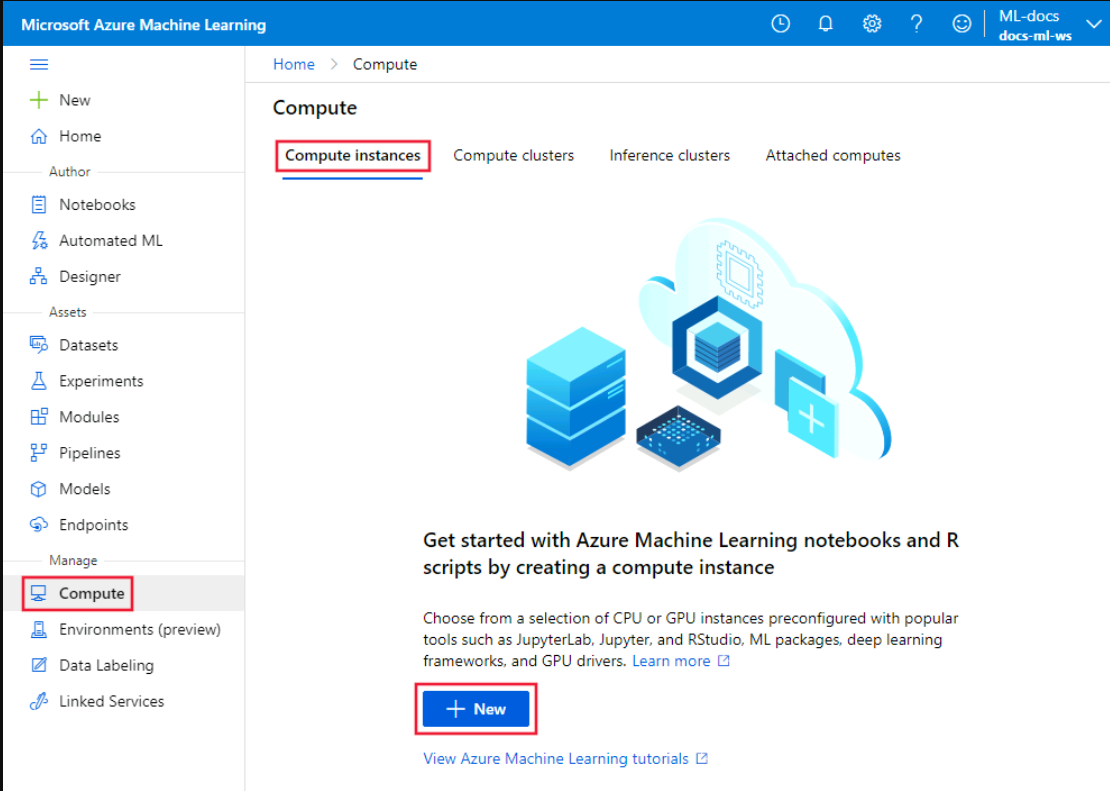The image size is (1110, 791).
Task: Click the Environments (preview) icon
Action: [39, 630]
